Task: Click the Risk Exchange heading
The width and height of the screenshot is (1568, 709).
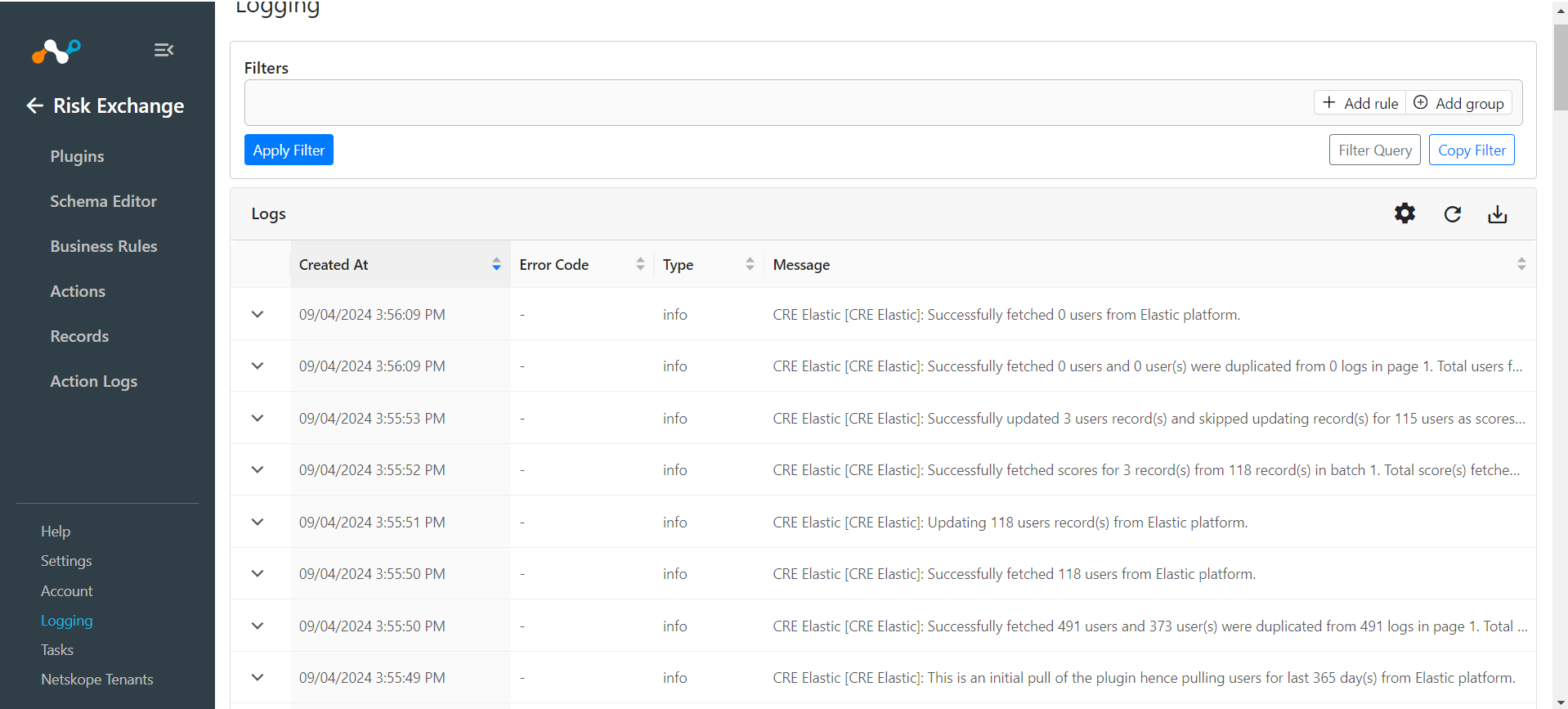Action: point(119,105)
